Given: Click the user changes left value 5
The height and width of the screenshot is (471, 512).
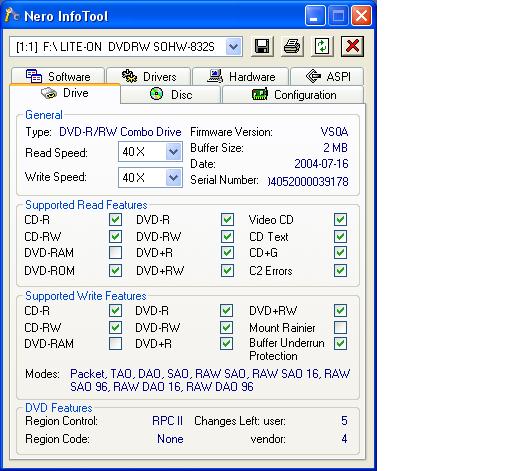Looking at the screenshot, I should click(344, 421).
